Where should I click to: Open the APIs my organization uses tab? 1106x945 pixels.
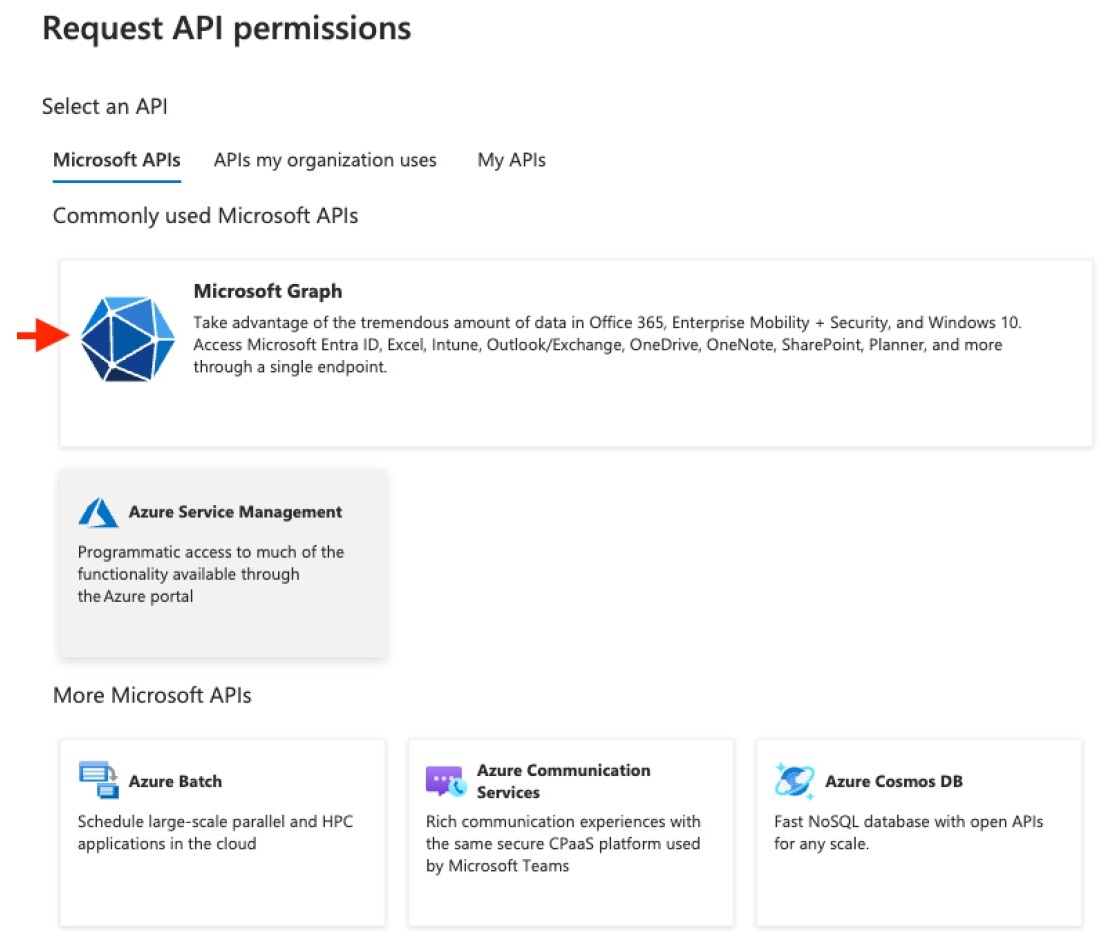(325, 160)
